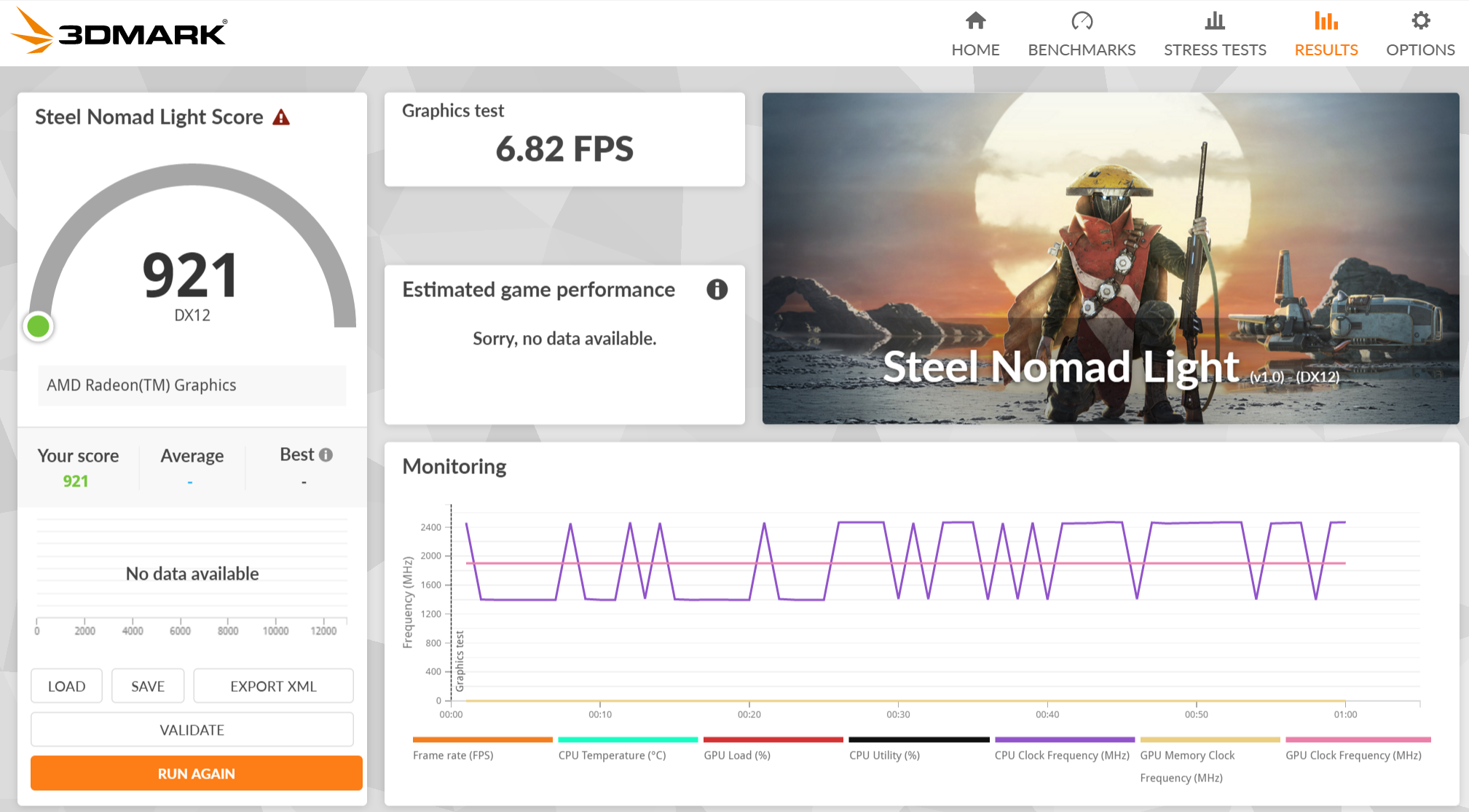Click the Home house icon

975,20
